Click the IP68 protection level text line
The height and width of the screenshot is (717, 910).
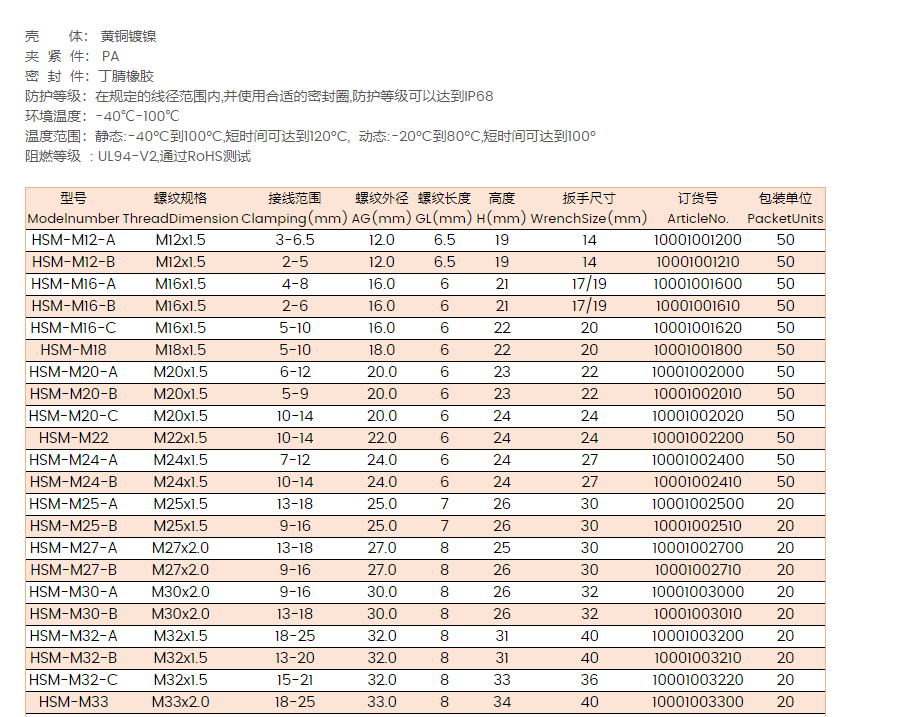click(293, 97)
